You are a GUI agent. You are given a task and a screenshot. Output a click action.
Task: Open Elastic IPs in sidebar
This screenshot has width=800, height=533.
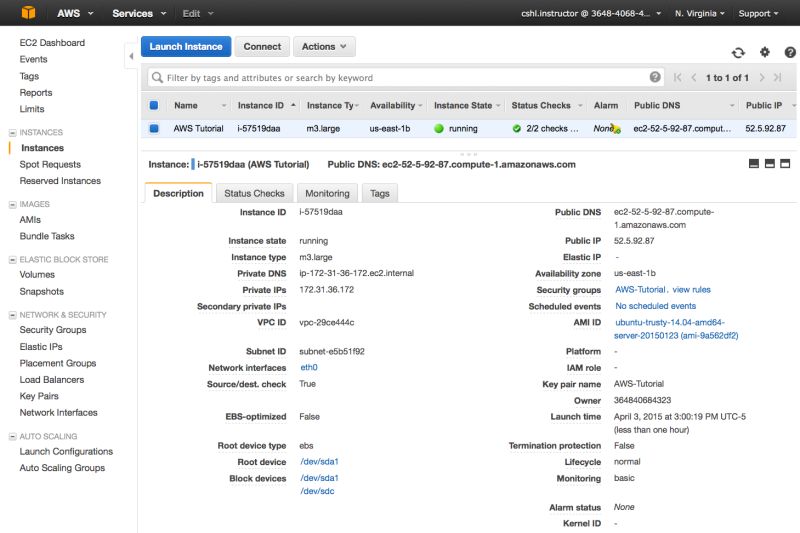(x=41, y=347)
